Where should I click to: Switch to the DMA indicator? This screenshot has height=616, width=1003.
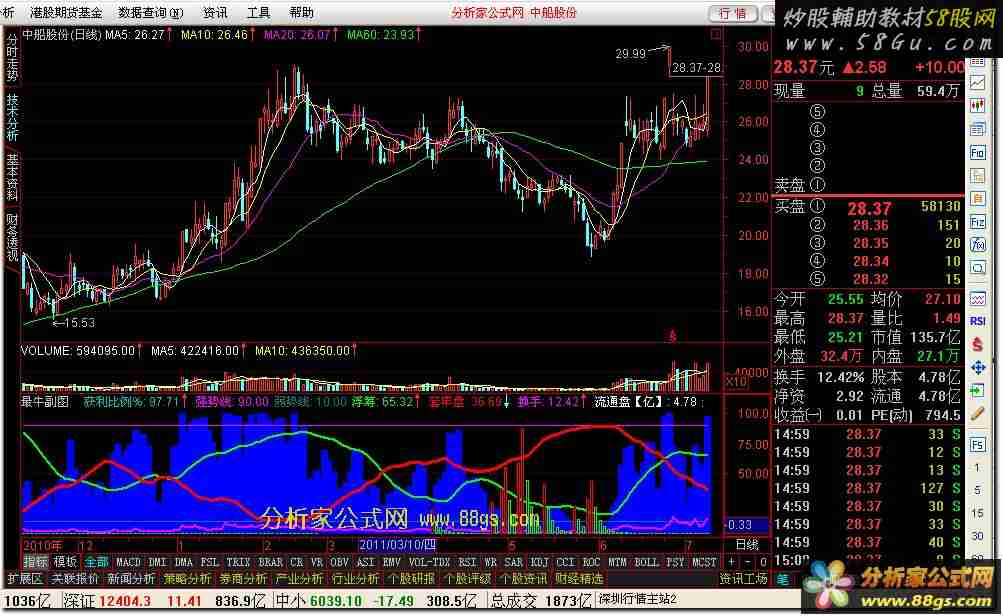[x=184, y=562]
